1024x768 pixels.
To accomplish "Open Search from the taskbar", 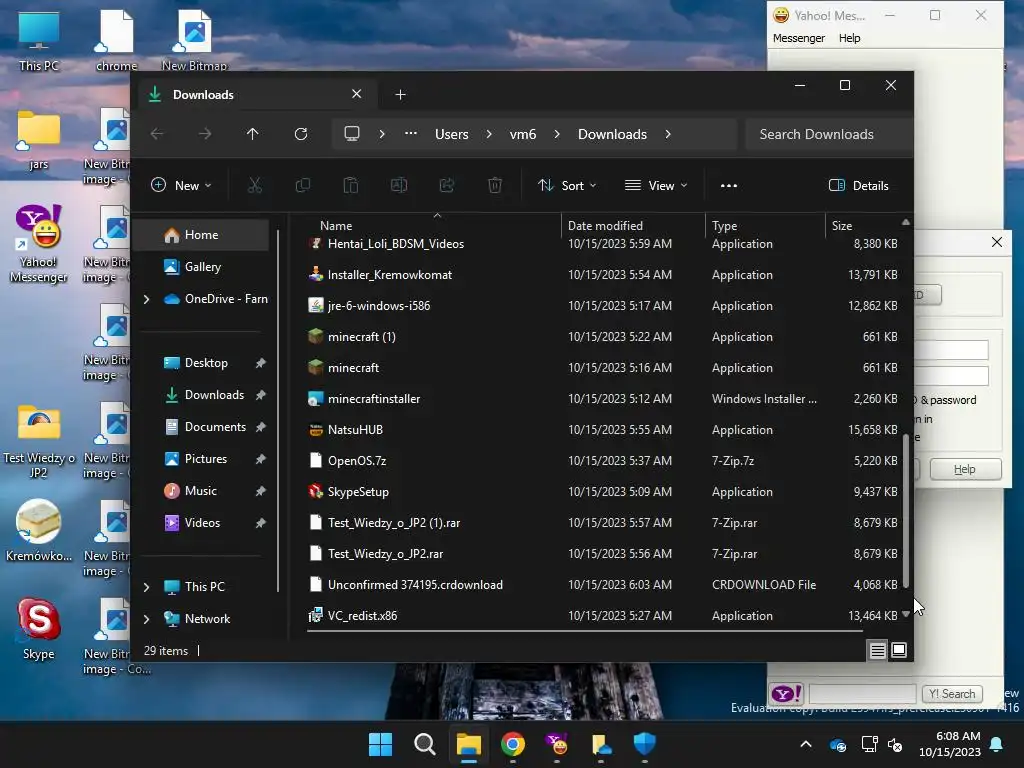I will (424, 744).
